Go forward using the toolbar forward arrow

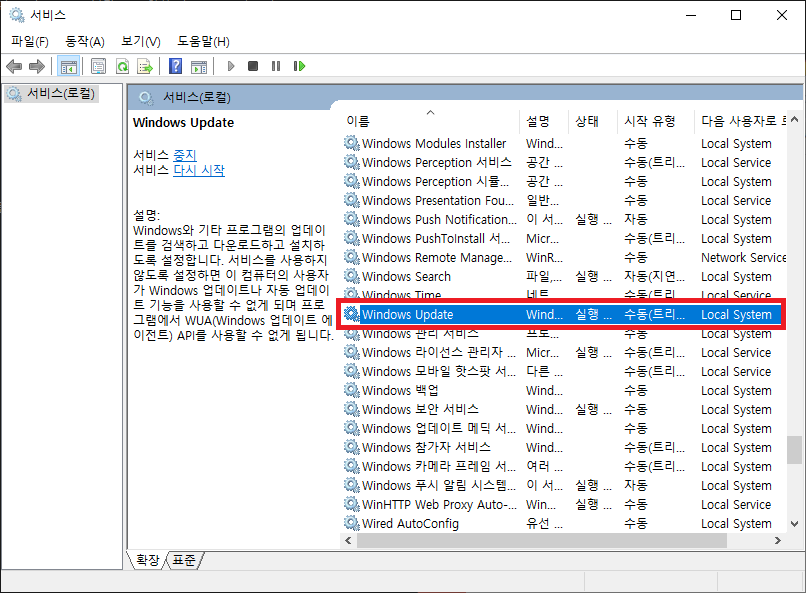click(37, 66)
